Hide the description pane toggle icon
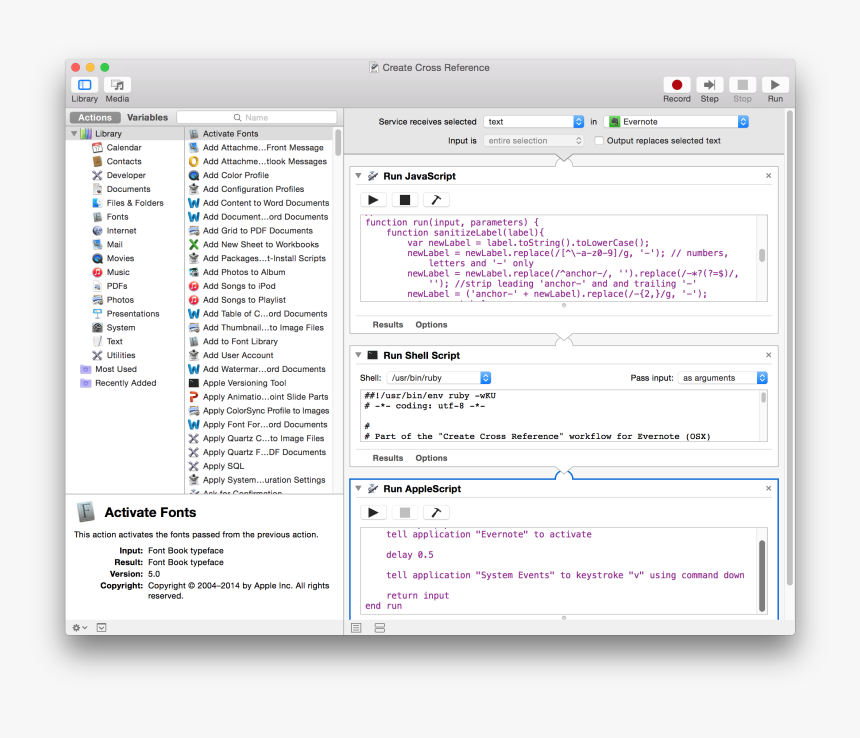This screenshot has height=738, width=860. click(x=101, y=628)
